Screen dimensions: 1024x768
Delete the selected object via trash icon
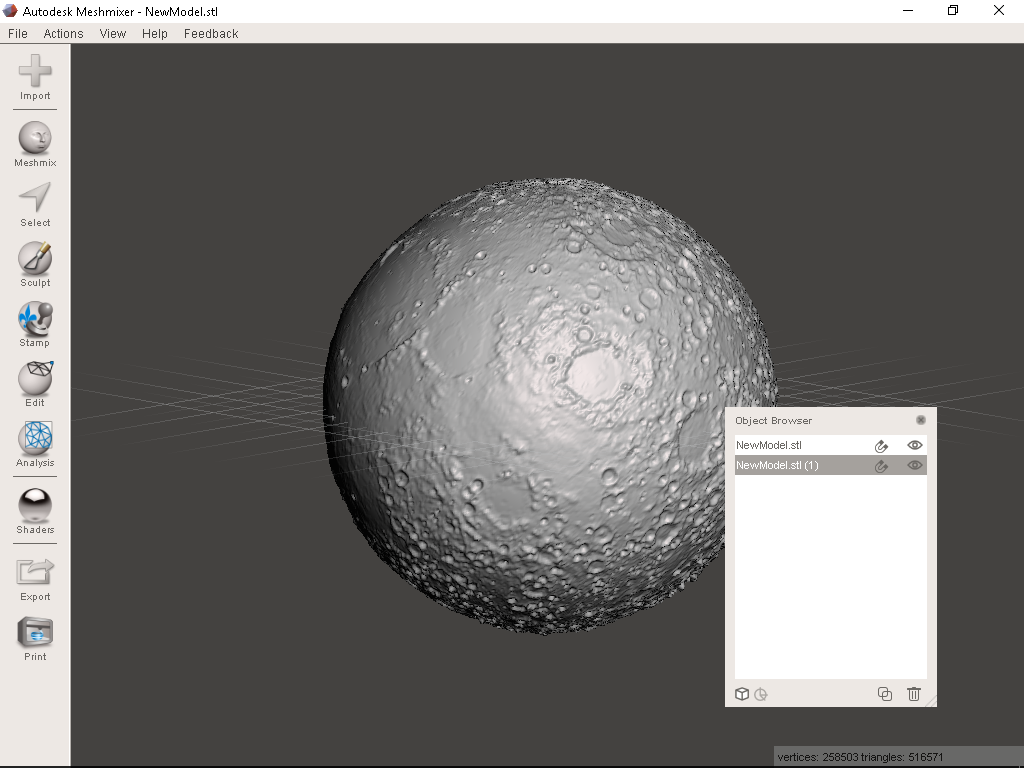913,693
